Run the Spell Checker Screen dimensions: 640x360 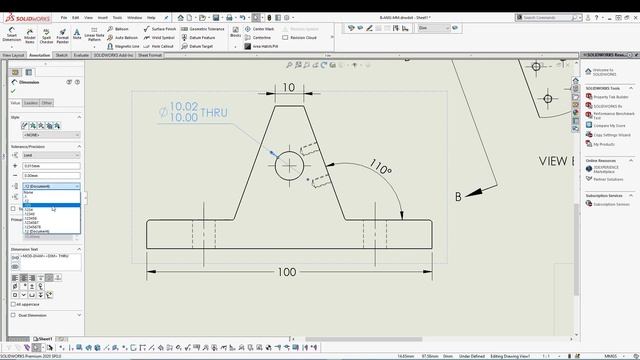click(46, 36)
